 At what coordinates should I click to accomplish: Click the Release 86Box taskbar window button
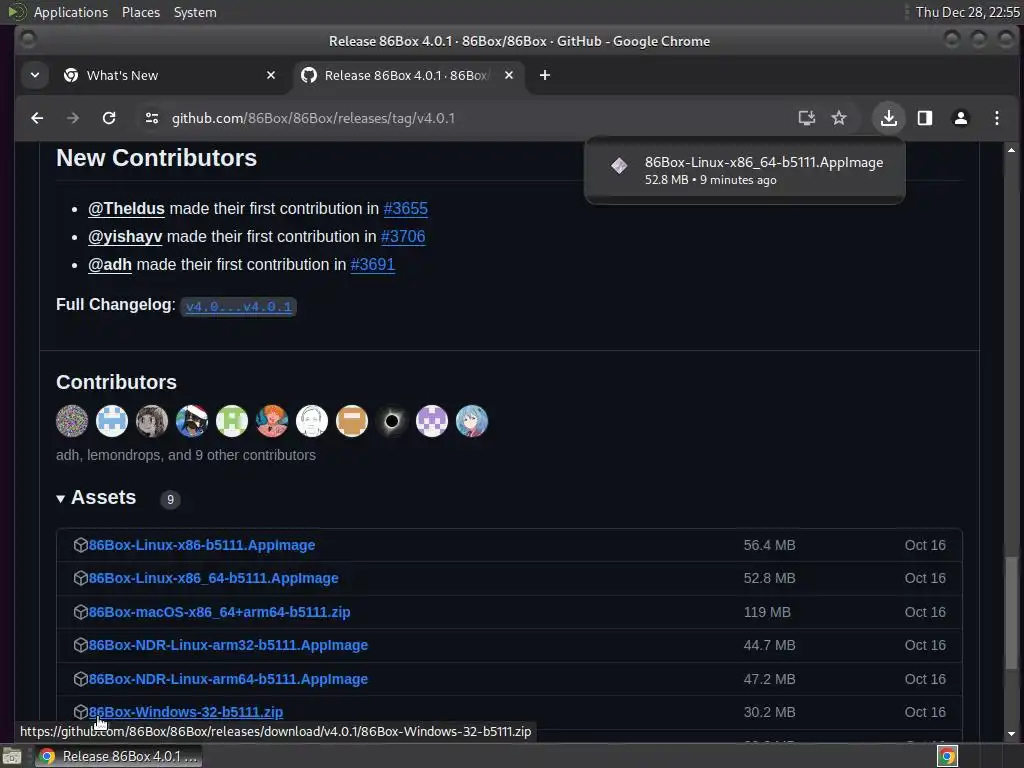coord(118,756)
